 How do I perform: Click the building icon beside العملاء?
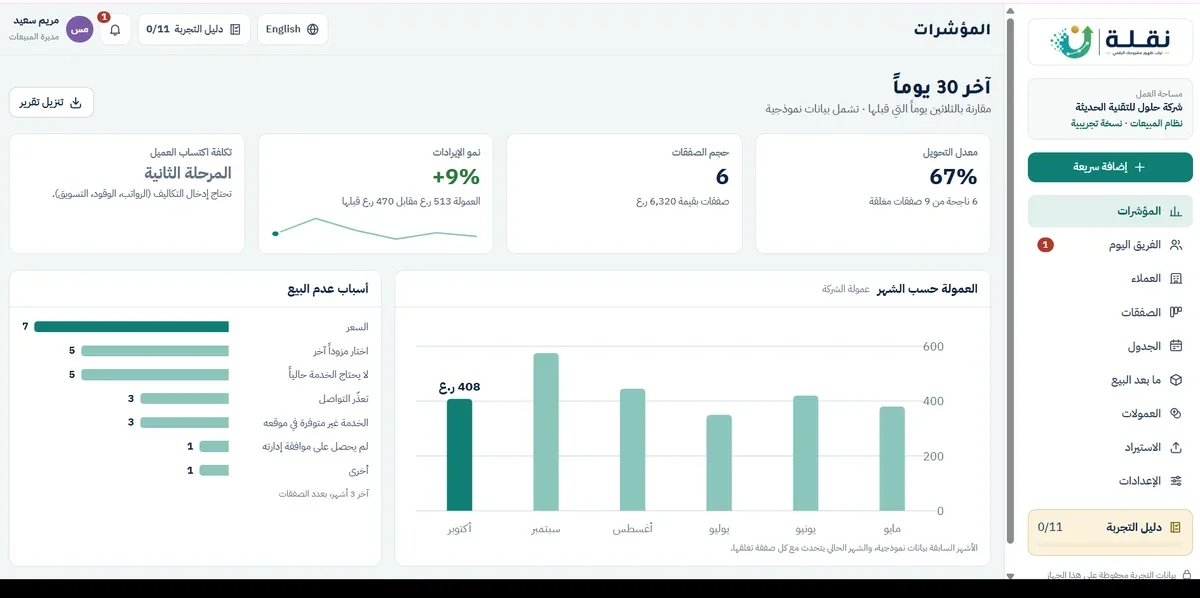click(1176, 279)
